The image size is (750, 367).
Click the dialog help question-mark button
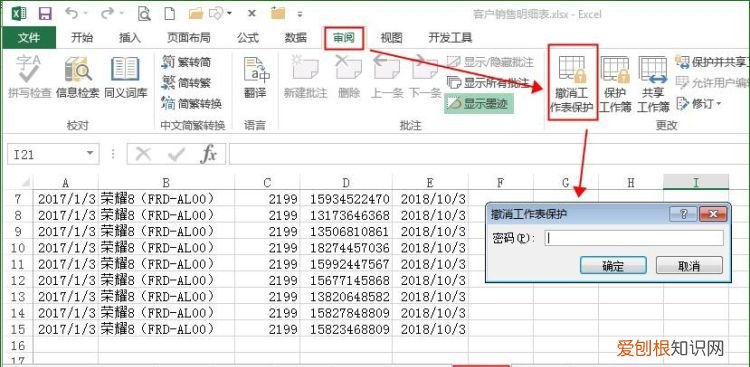683,214
